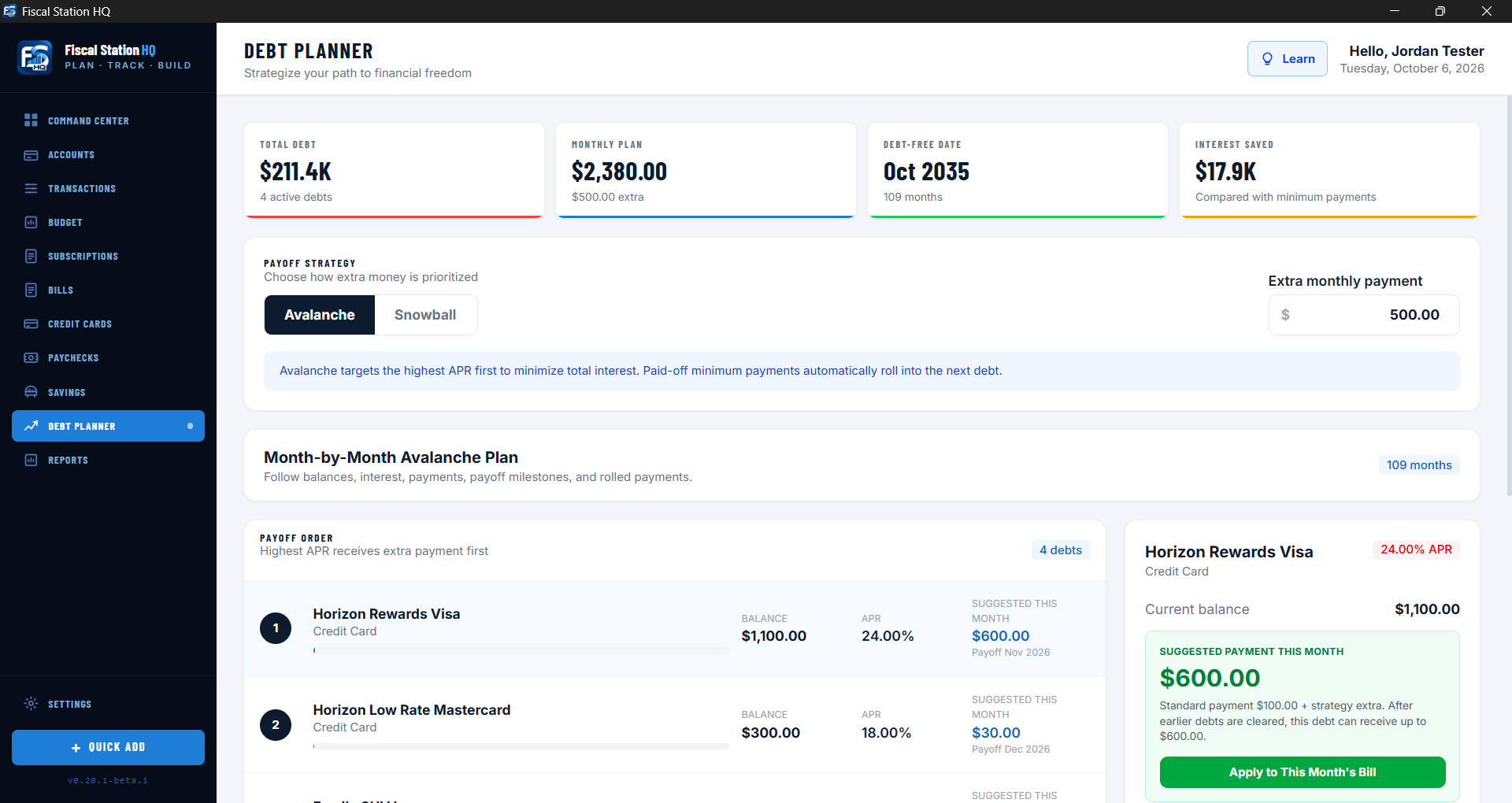This screenshot has height=803, width=1512.
Task: Click Apply to This Month's Bill
Action: pos(1303,772)
